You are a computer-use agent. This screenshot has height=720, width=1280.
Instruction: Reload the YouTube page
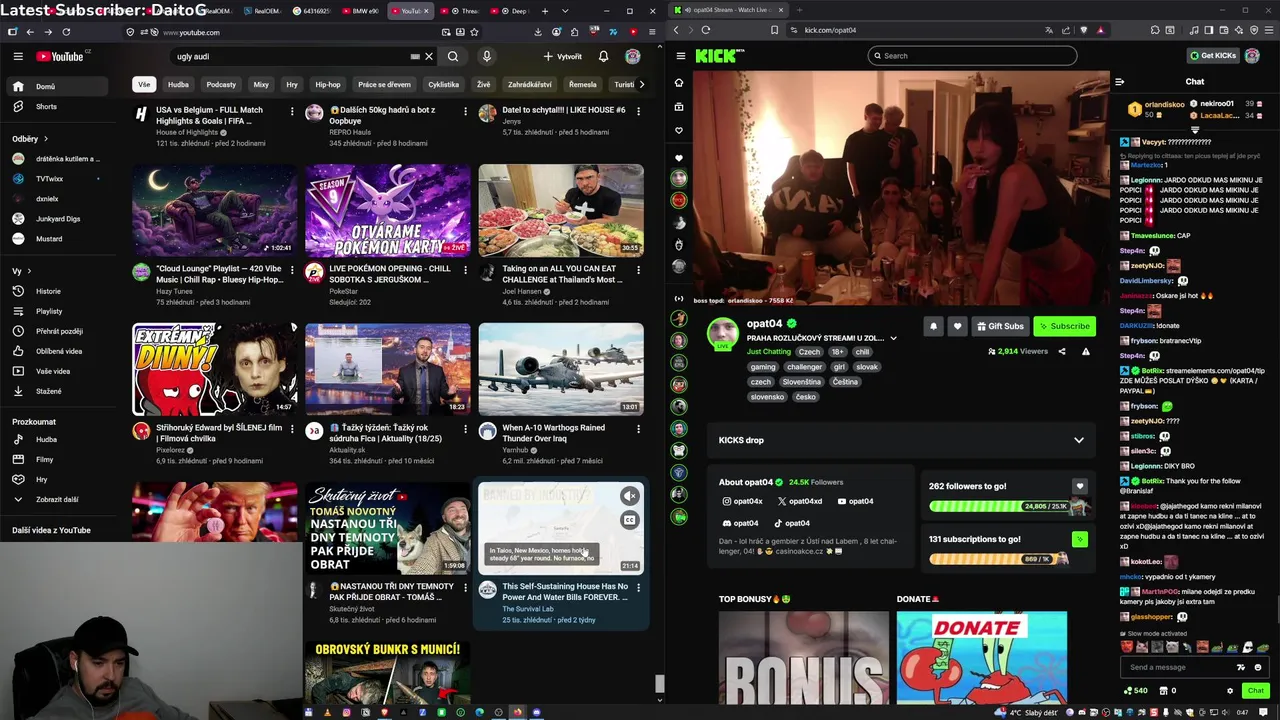(66, 32)
